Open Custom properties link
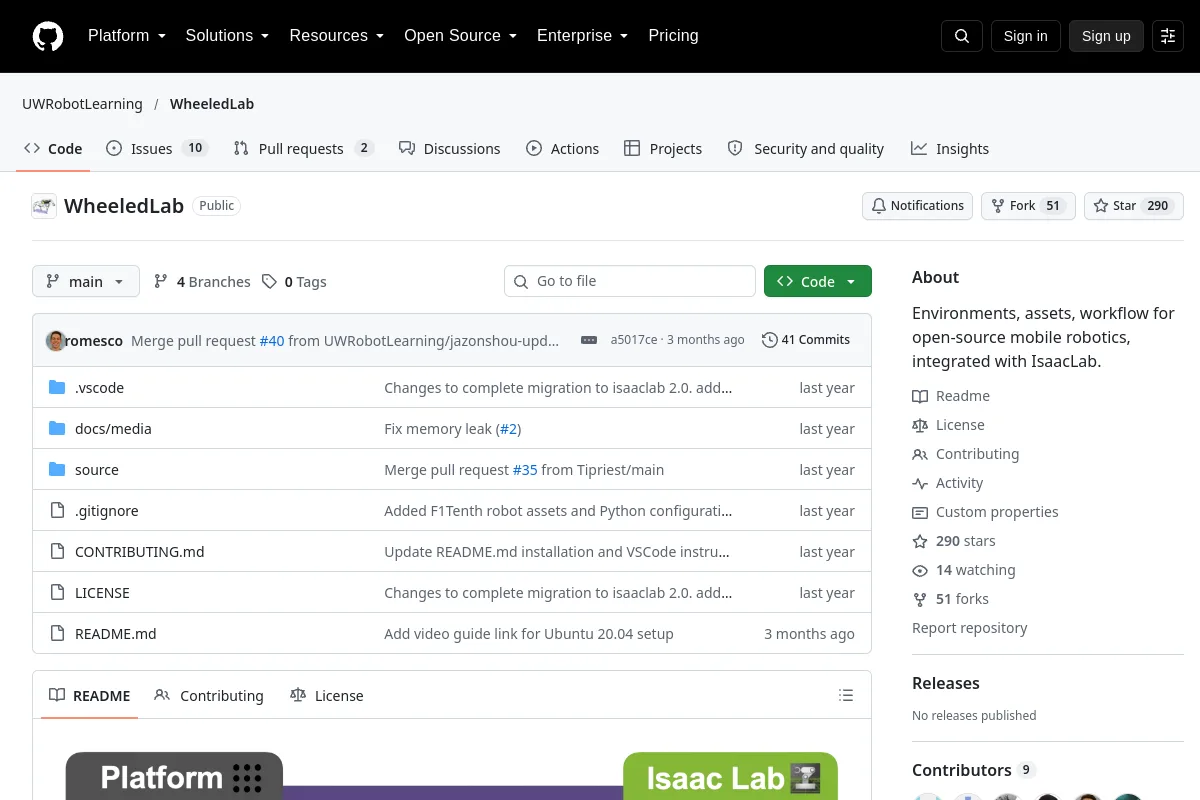This screenshot has width=1200, height=800. point(985,512)
